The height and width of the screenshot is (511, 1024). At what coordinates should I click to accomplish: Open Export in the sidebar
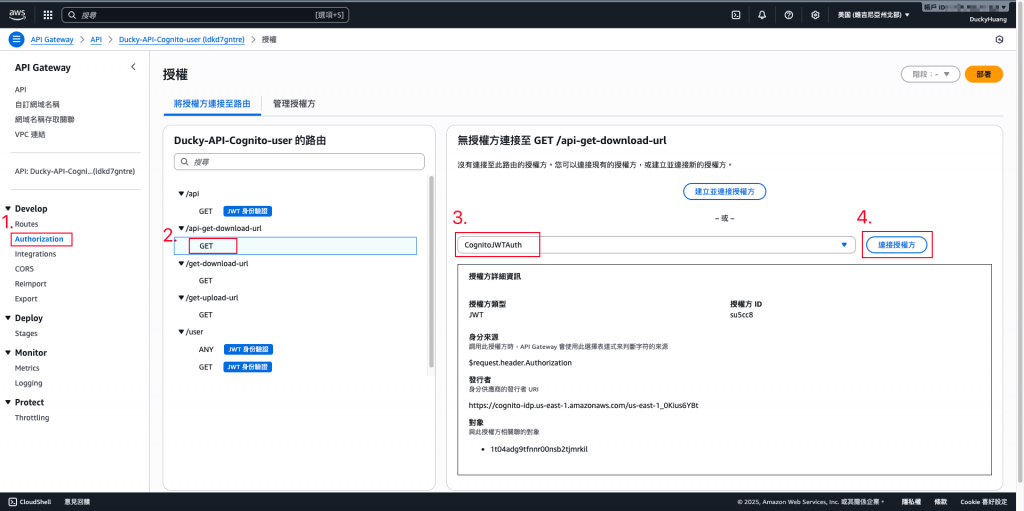[26, 299]
